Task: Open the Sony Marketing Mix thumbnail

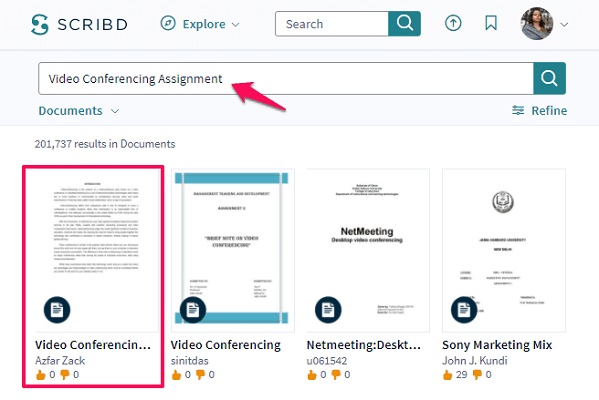Action: pos(504,250)
